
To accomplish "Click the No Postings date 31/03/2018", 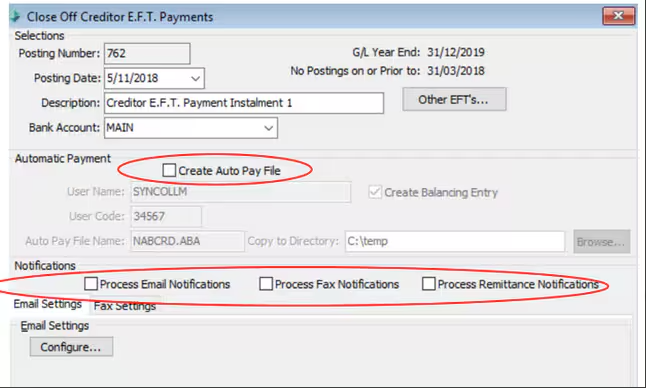I will click(x=456, y=71).
